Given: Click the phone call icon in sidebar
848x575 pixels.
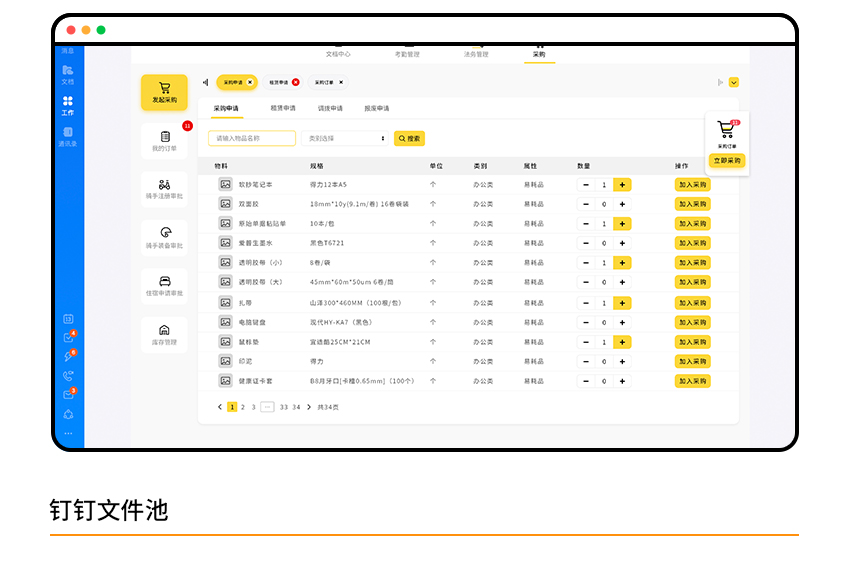Looking at the screenshot, I should 68,376.
